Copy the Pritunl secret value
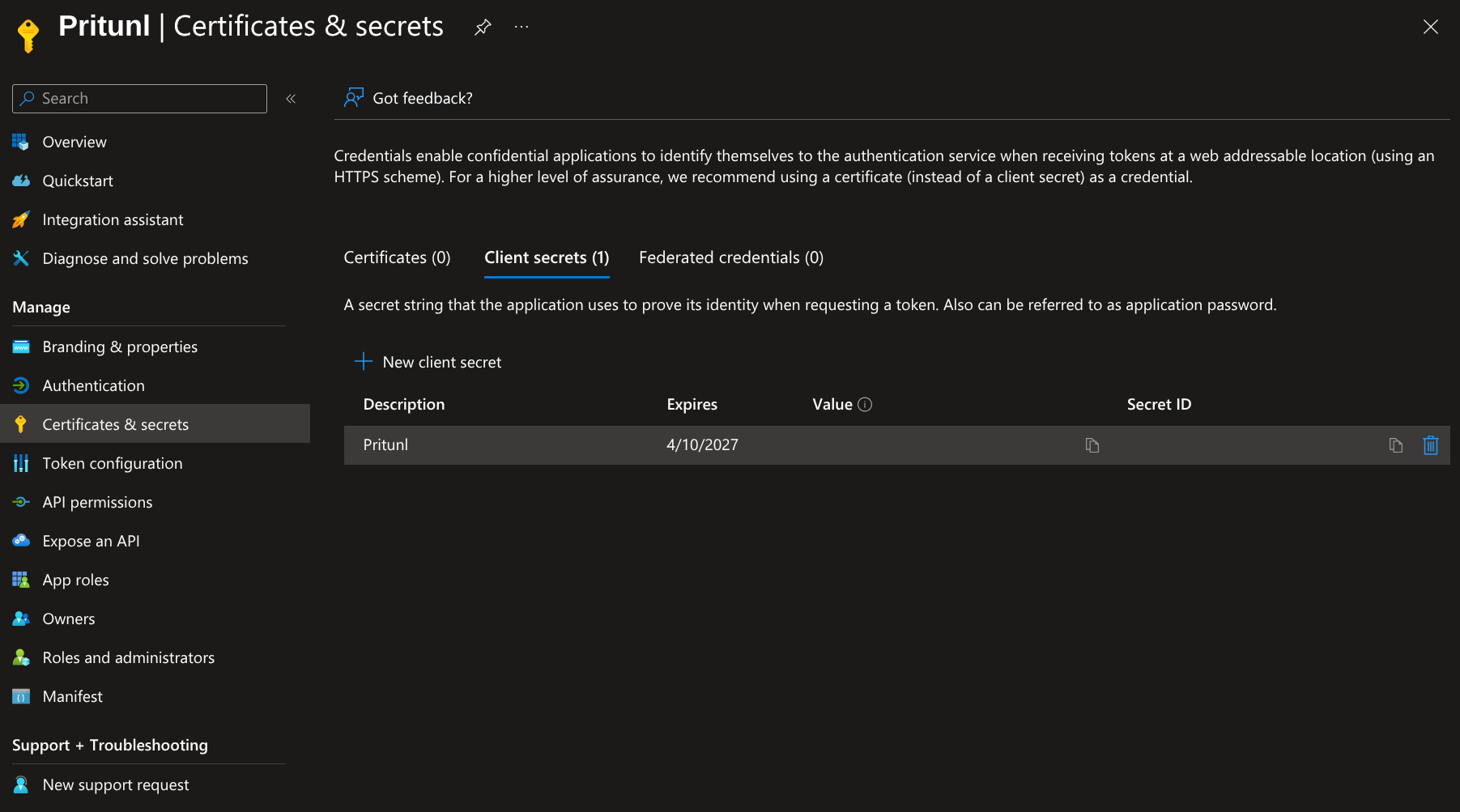 (x=1092, y=445)
